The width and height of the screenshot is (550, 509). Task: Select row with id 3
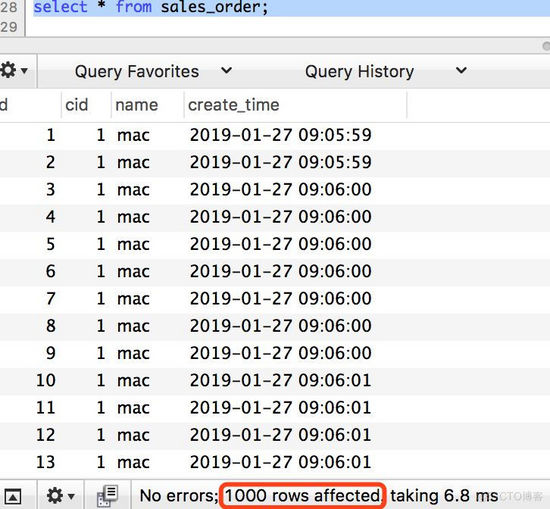[x=275, y=190]
